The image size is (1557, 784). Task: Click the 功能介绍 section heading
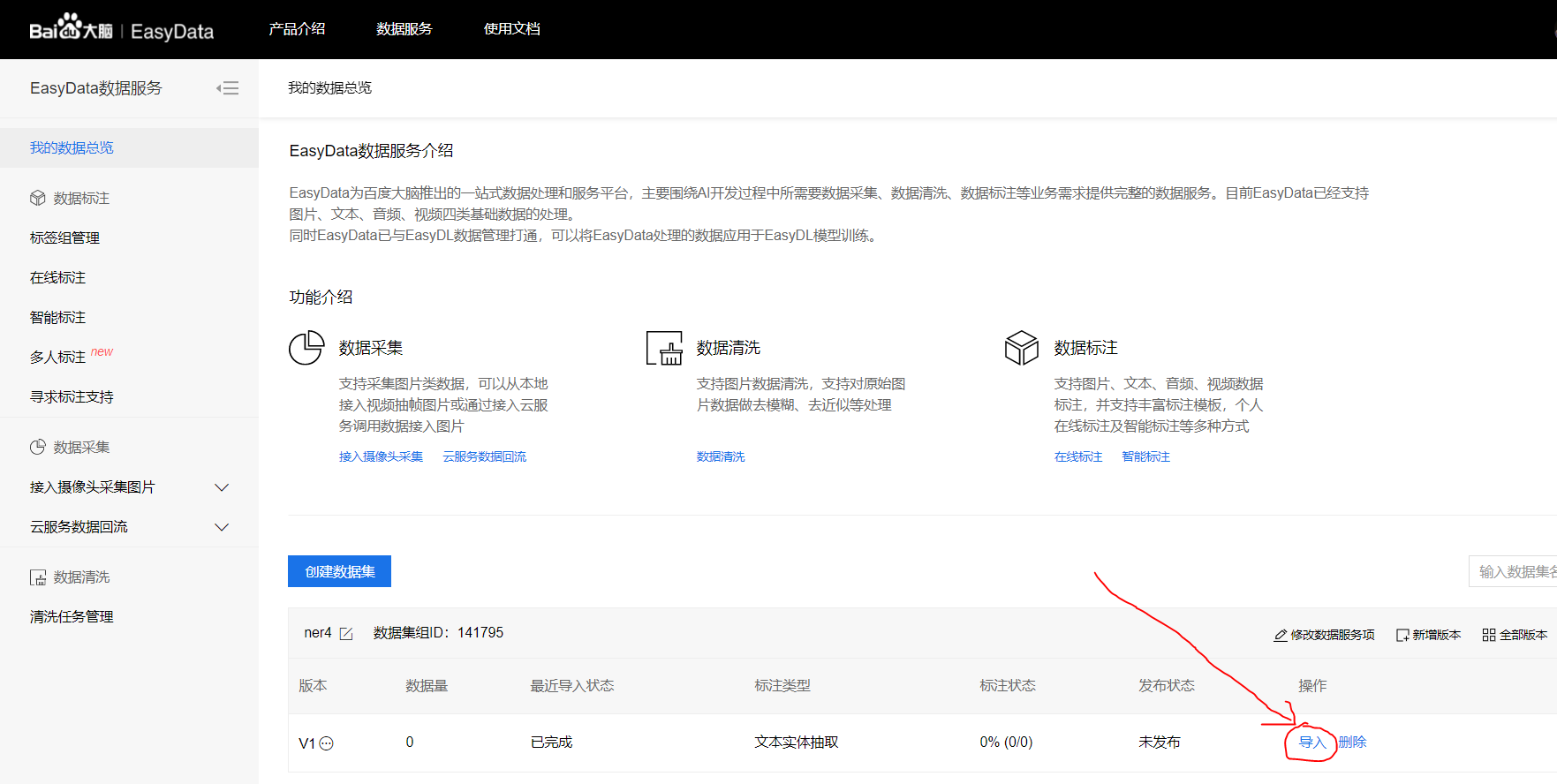click(321, 298)
